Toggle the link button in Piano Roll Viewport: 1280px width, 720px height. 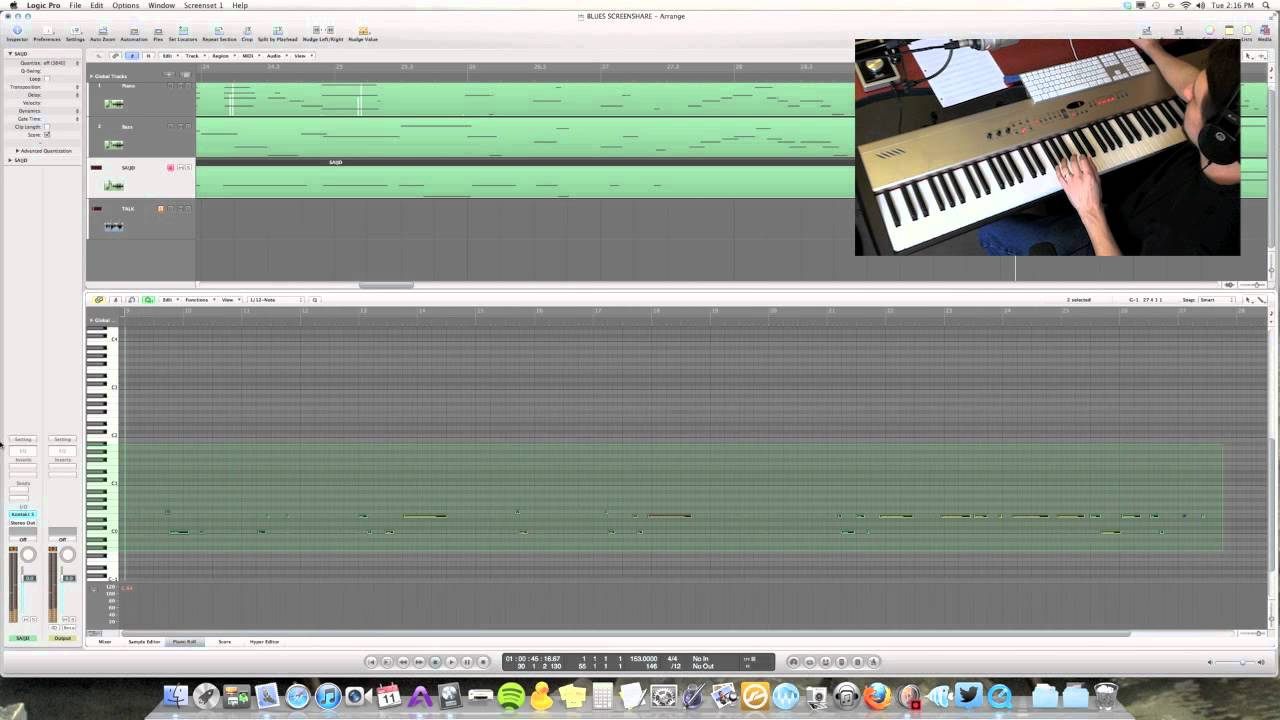pyautogui.click(x=98, y=300)
